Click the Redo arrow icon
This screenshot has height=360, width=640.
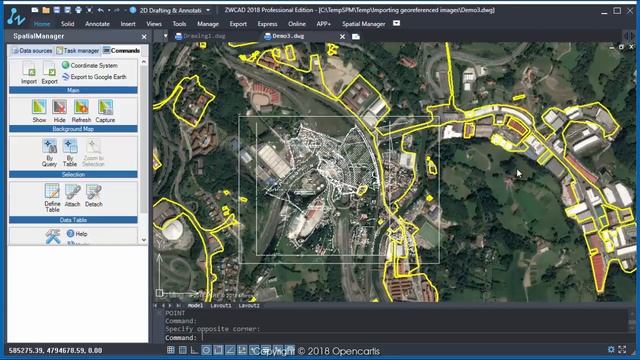(116, 10)
